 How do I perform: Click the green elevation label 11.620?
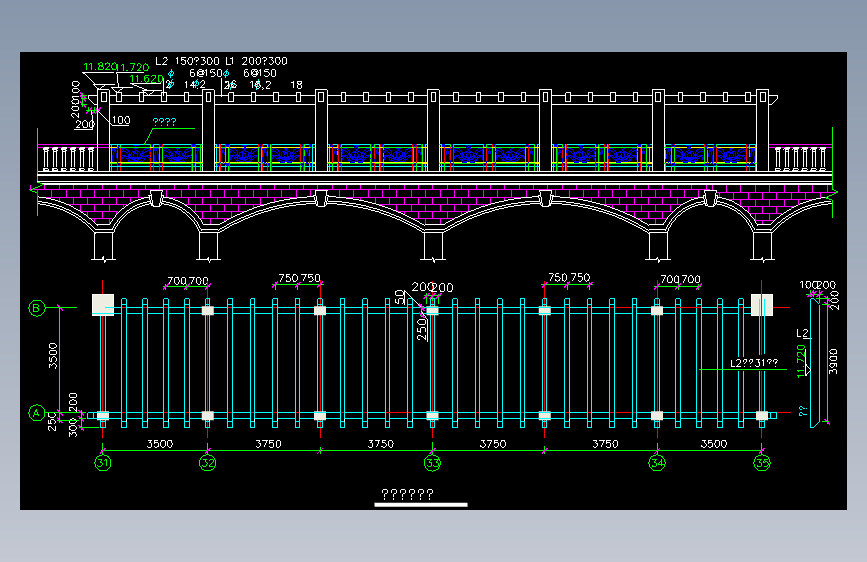(146, 79)
